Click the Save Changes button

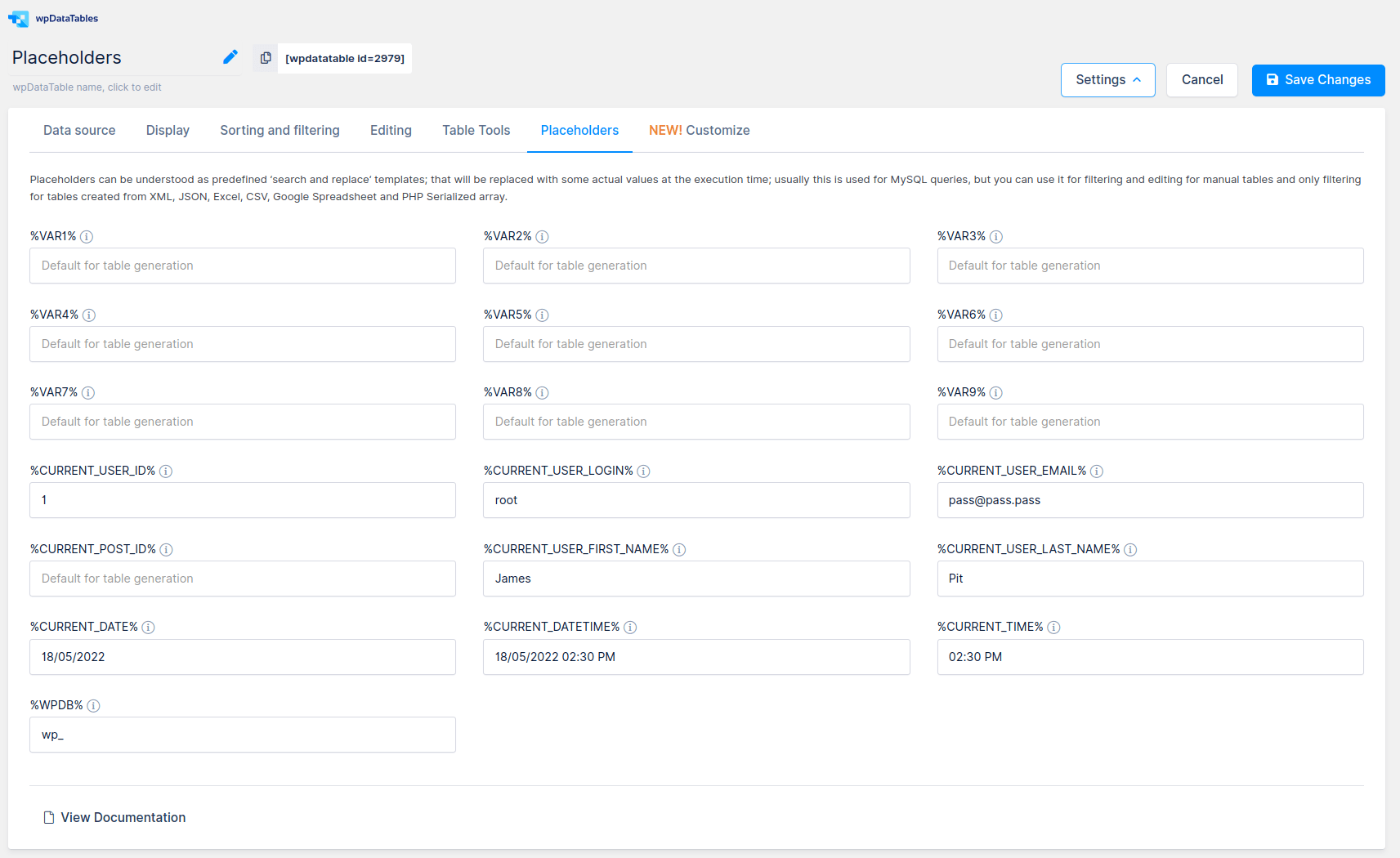coord(1317,79)
